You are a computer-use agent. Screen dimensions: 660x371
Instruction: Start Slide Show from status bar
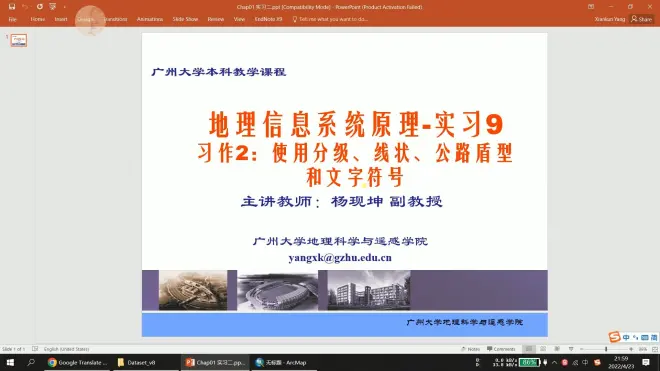coord(571,349)
